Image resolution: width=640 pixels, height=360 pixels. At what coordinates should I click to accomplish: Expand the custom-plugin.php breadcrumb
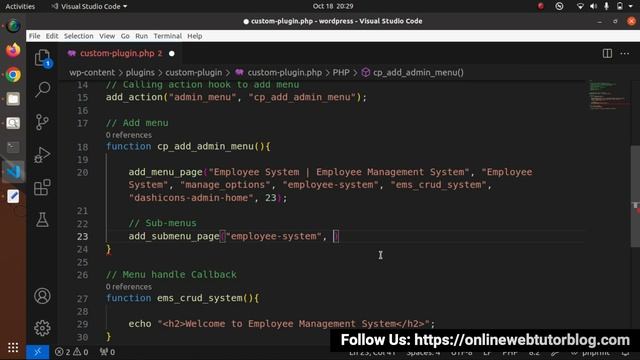point(284,73)
